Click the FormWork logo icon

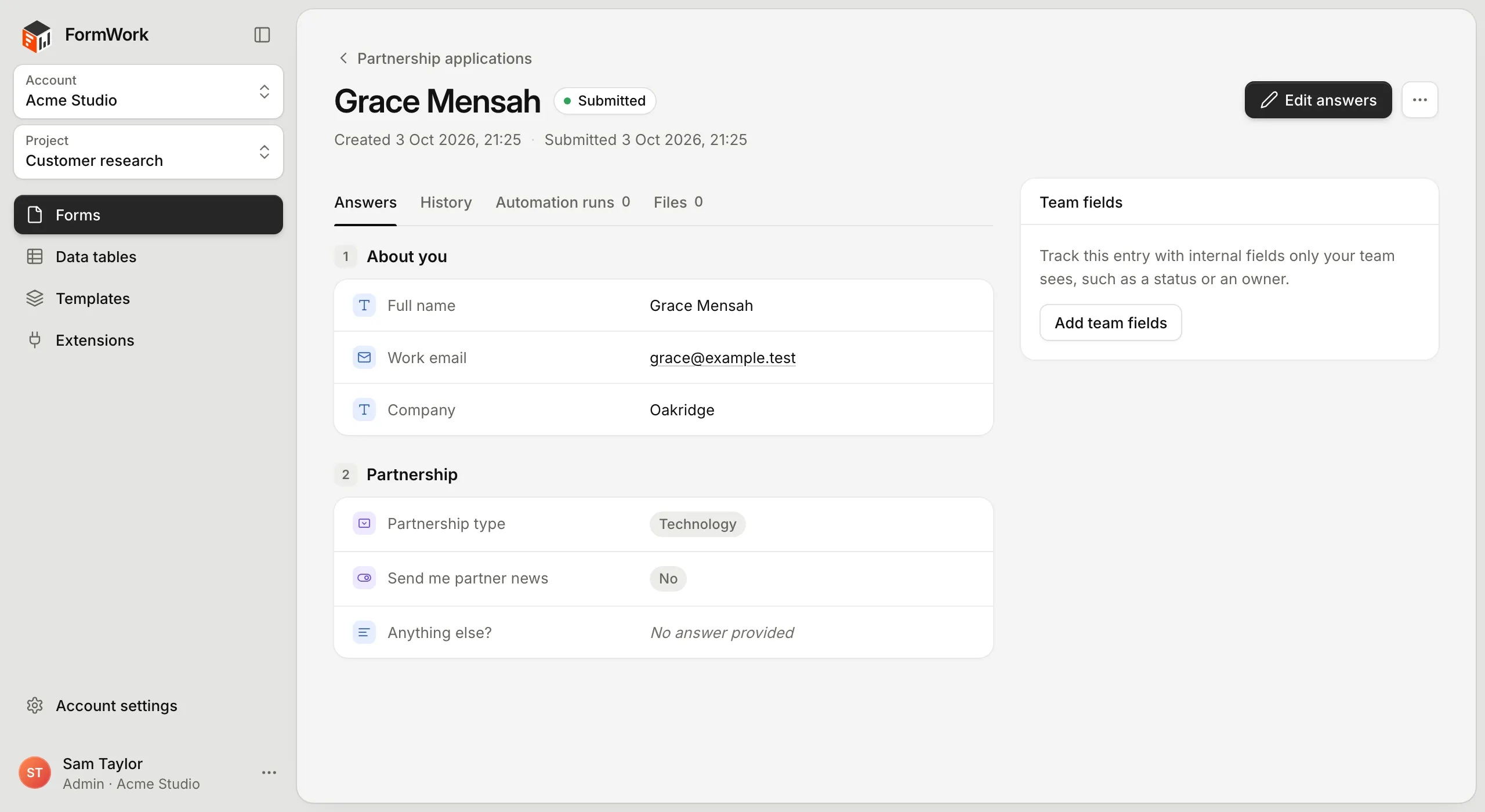point(37,35)
